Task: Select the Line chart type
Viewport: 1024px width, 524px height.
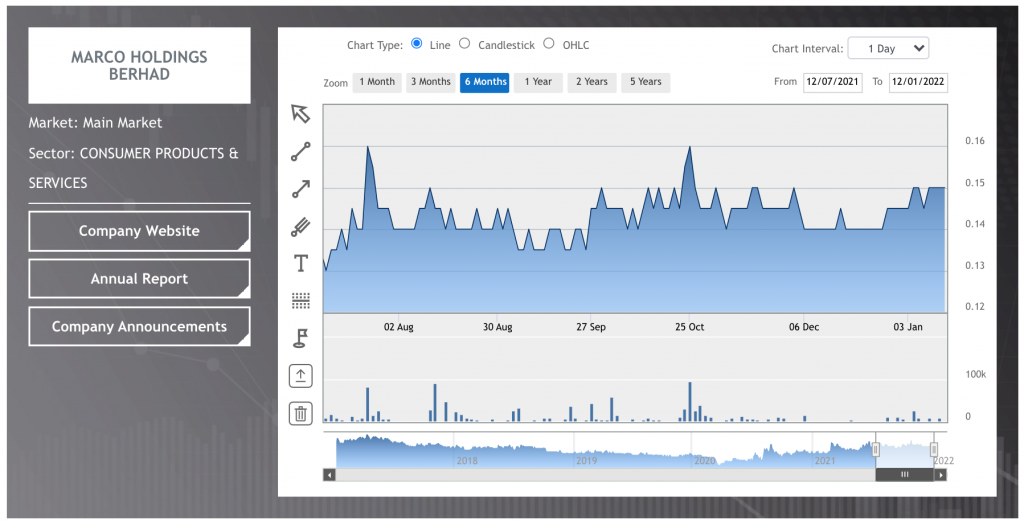Action: pyautogui.click(x=417, y=44)
